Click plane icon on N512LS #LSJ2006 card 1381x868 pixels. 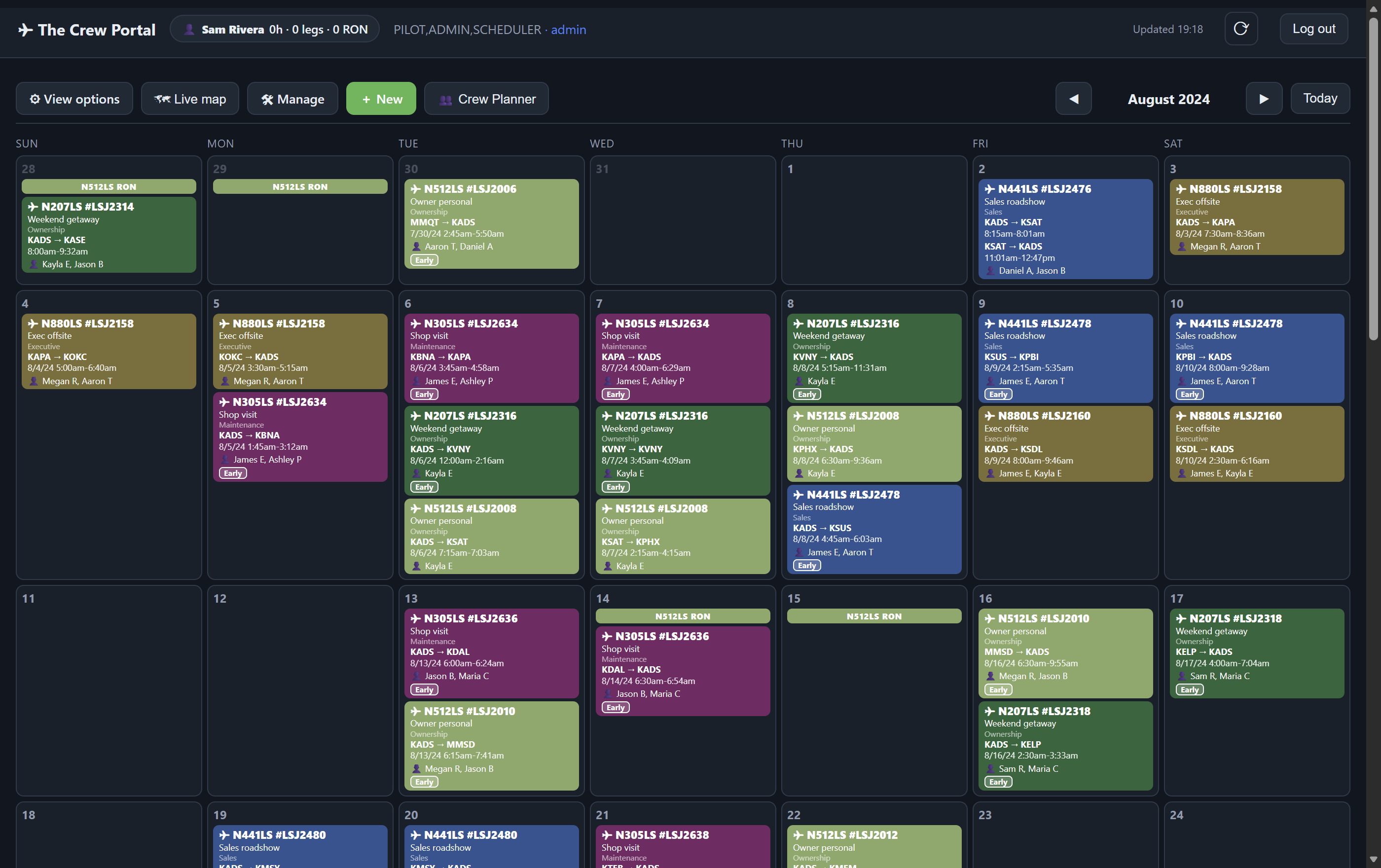pyautogui.click(x=416, y=188)
